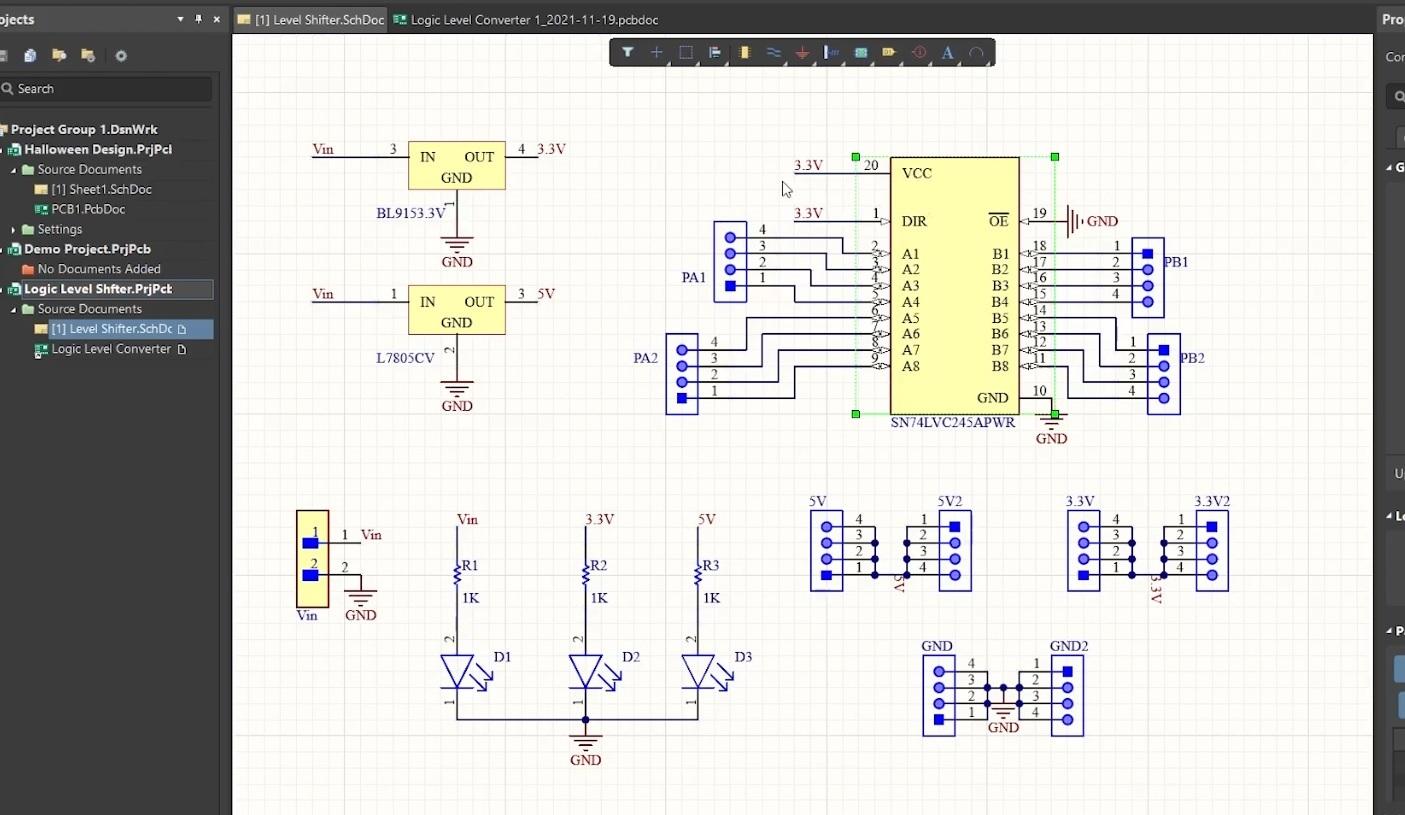
Task: Place a part using the IC icon
Action: tap(745, 52)
